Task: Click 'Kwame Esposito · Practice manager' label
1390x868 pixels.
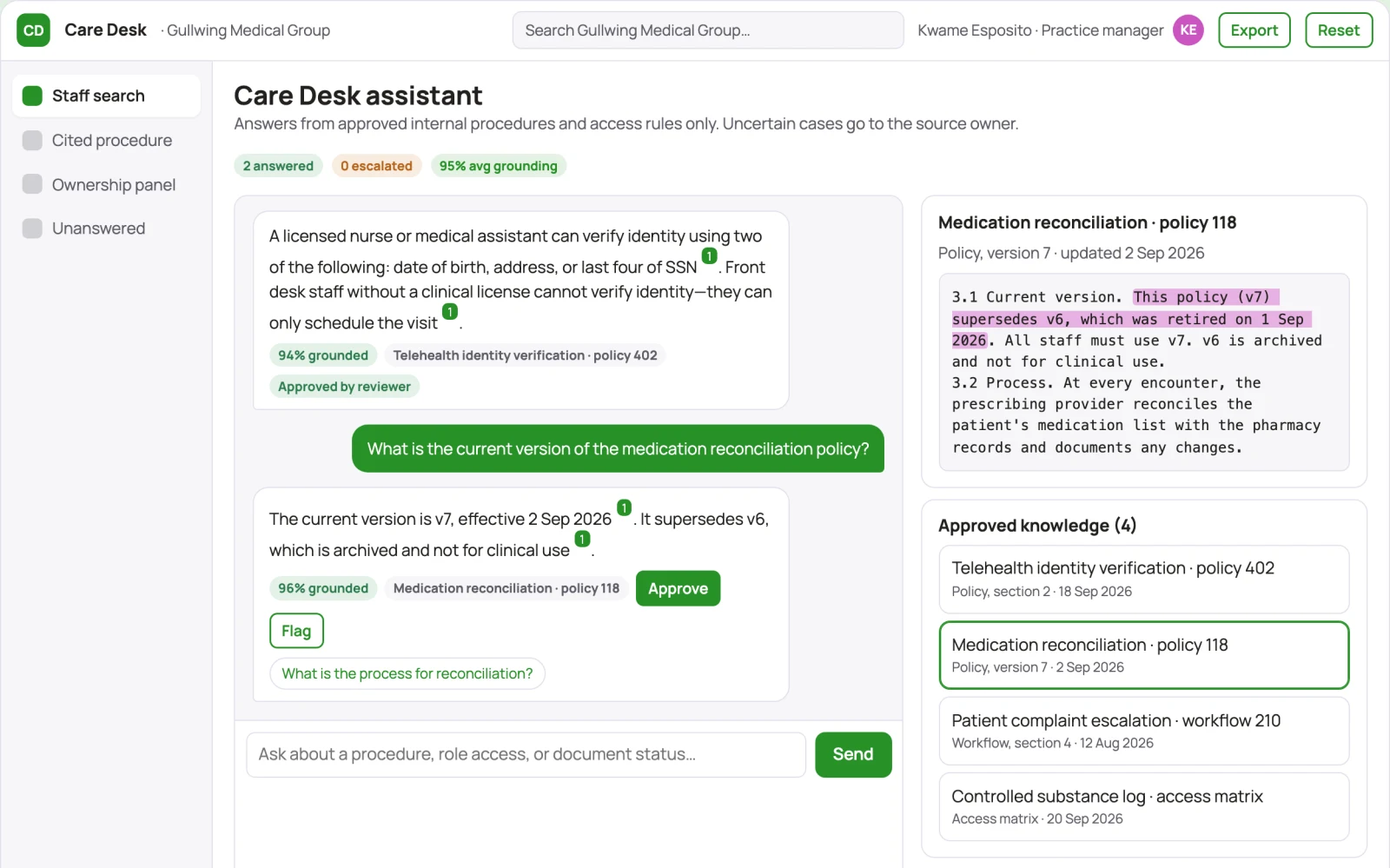Action: click(1041, 30)
